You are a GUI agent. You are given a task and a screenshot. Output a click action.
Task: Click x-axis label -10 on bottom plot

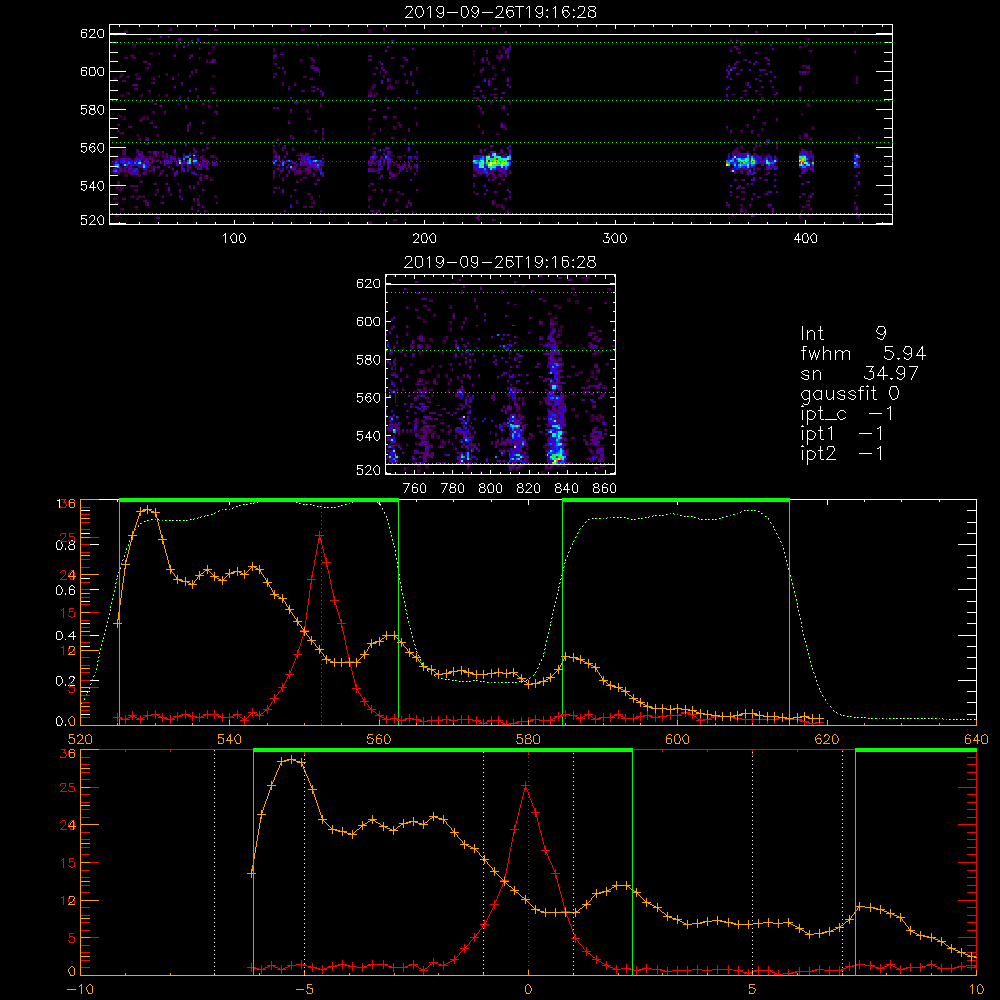tap(80, 990)
